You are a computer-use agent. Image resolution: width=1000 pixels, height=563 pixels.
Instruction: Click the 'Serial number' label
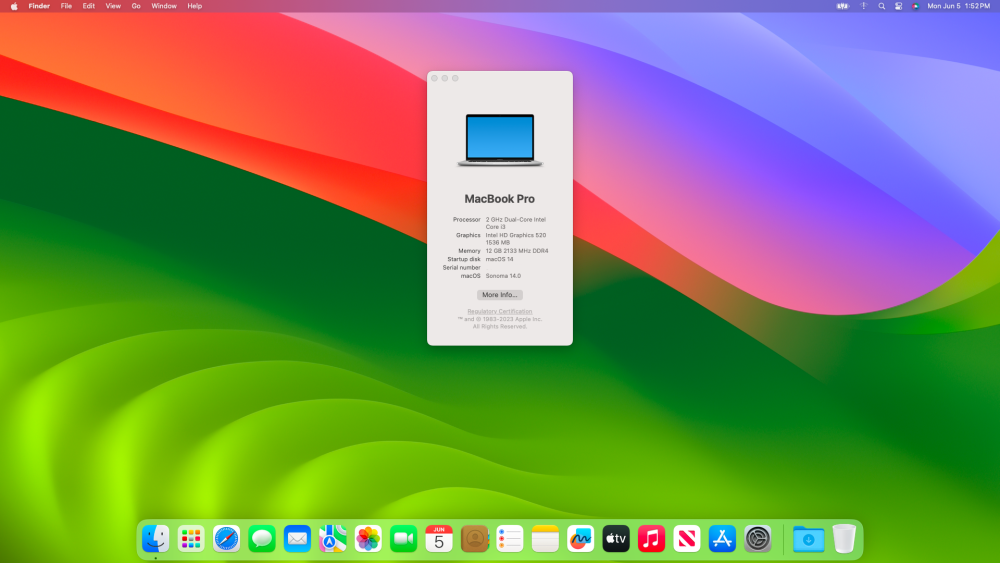pos(462,268)
